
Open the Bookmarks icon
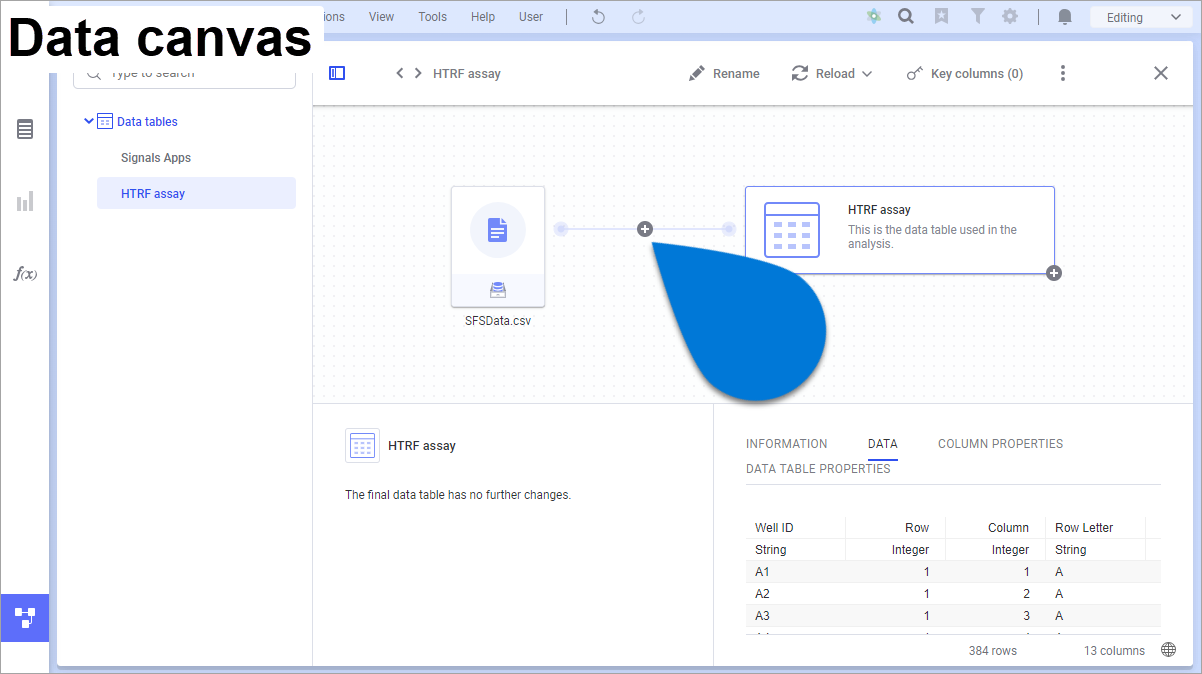(941, 17)
